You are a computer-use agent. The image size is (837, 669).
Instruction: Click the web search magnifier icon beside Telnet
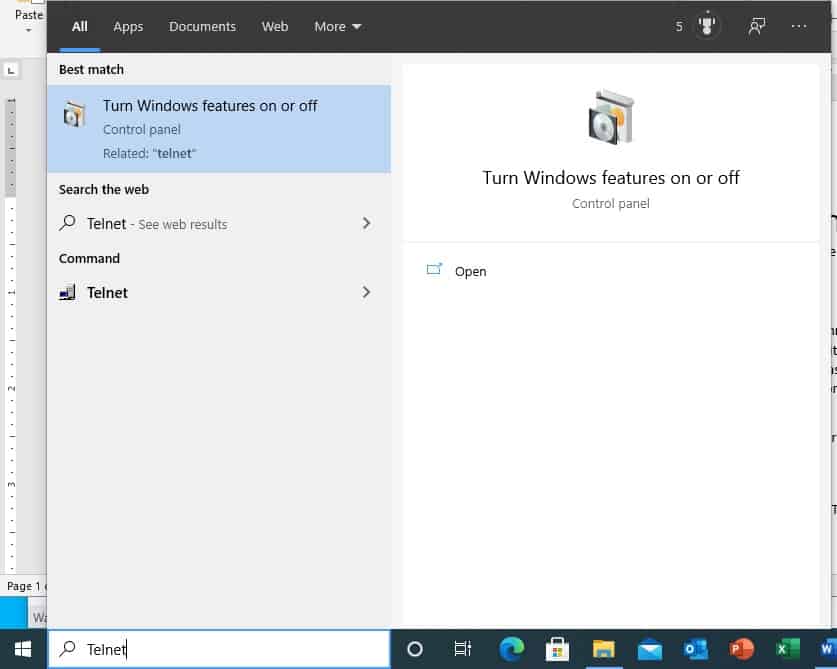pyautogui.click(x=67, y=223)
